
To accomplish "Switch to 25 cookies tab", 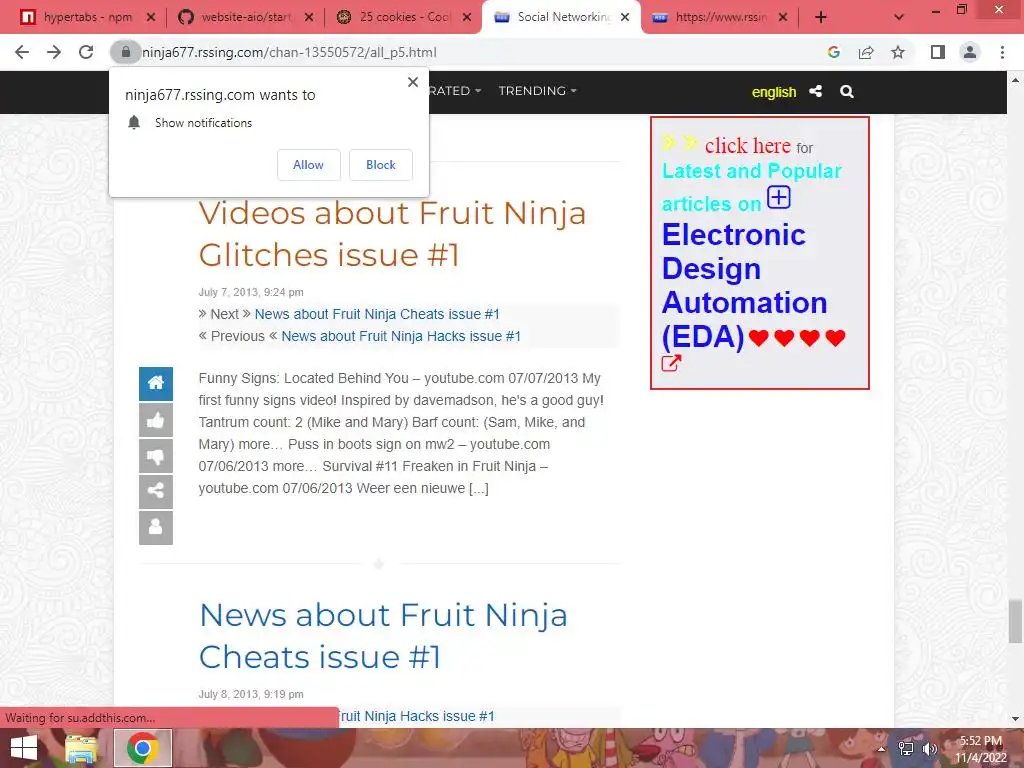I will (405, 18).
